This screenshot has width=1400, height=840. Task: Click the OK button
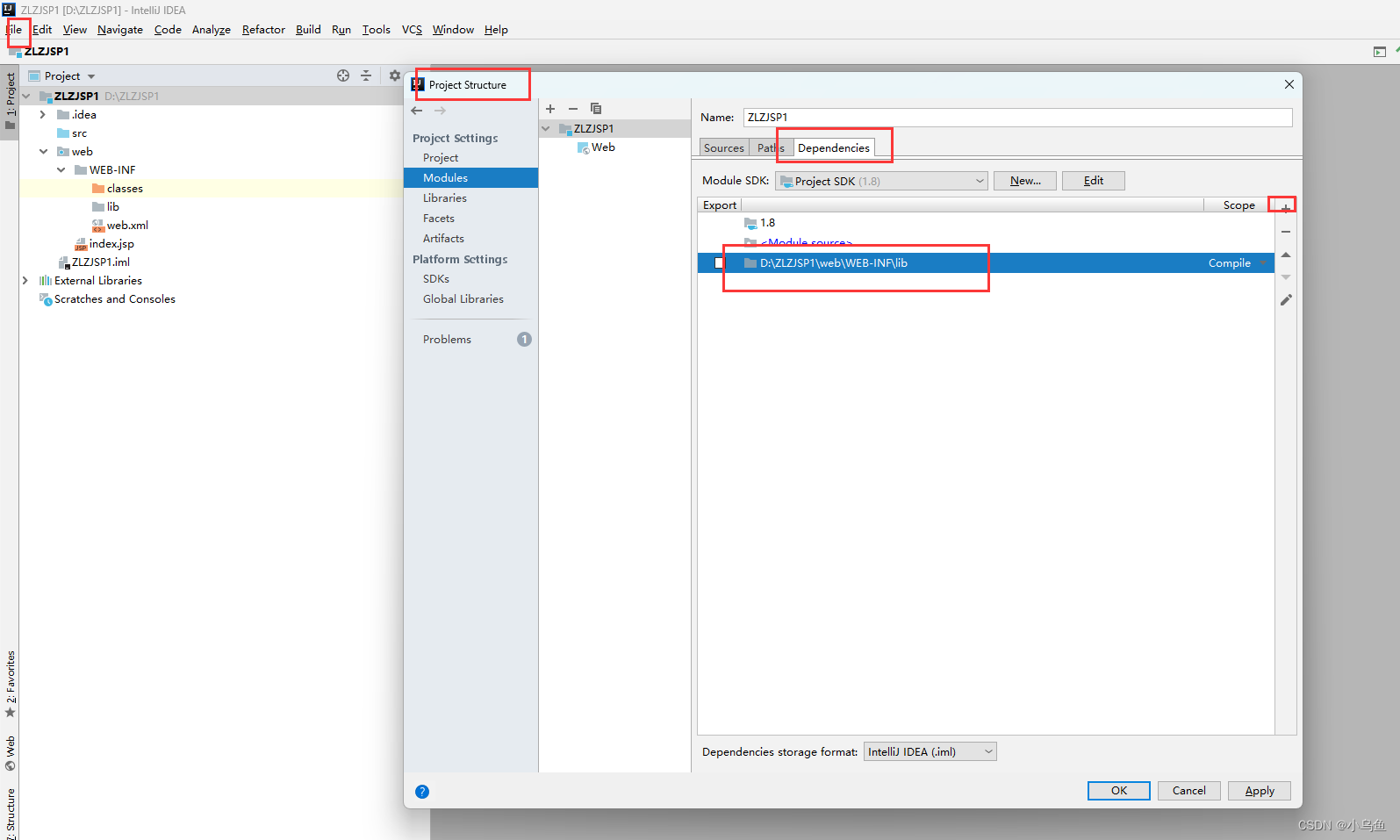pyautogui.click(x=1119, y=791)
